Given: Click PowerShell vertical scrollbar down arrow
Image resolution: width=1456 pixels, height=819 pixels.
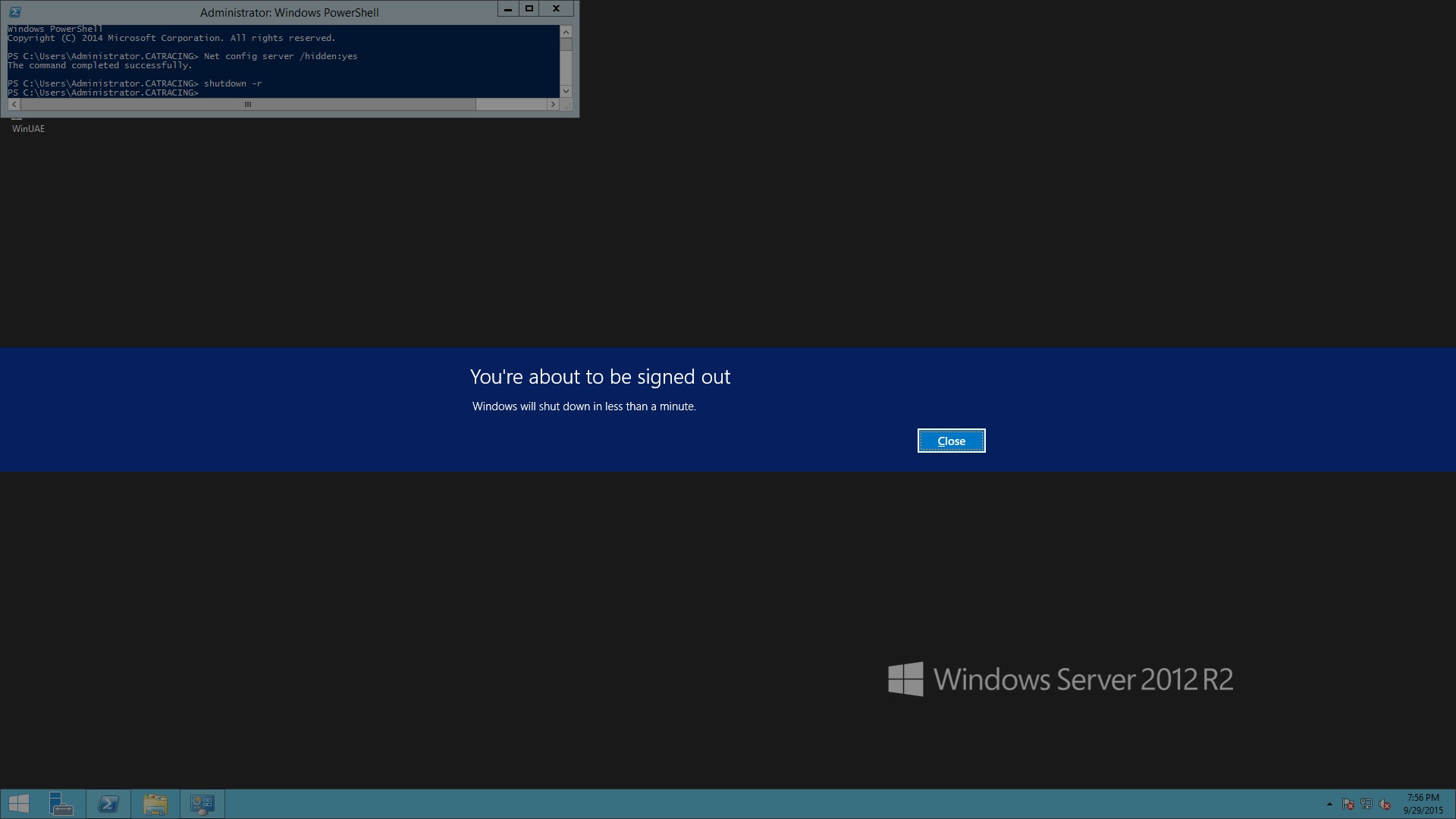Looking at the screenshot, I should click(x=566, y=92).
